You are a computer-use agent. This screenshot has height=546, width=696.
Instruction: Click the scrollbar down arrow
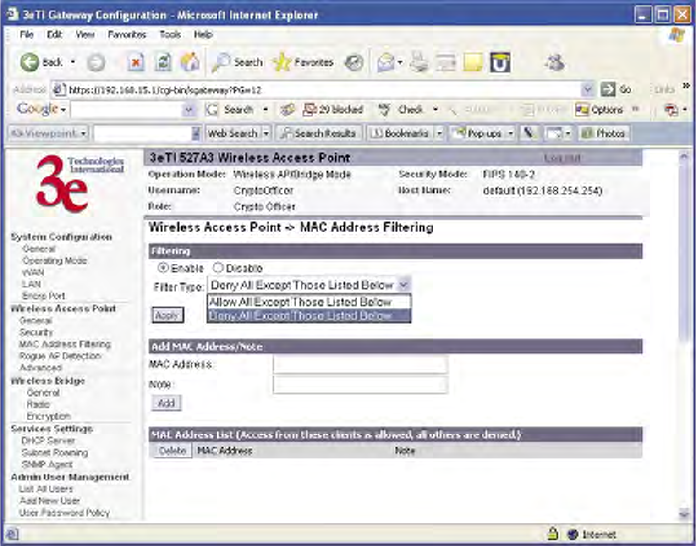(x=684, y=514)
